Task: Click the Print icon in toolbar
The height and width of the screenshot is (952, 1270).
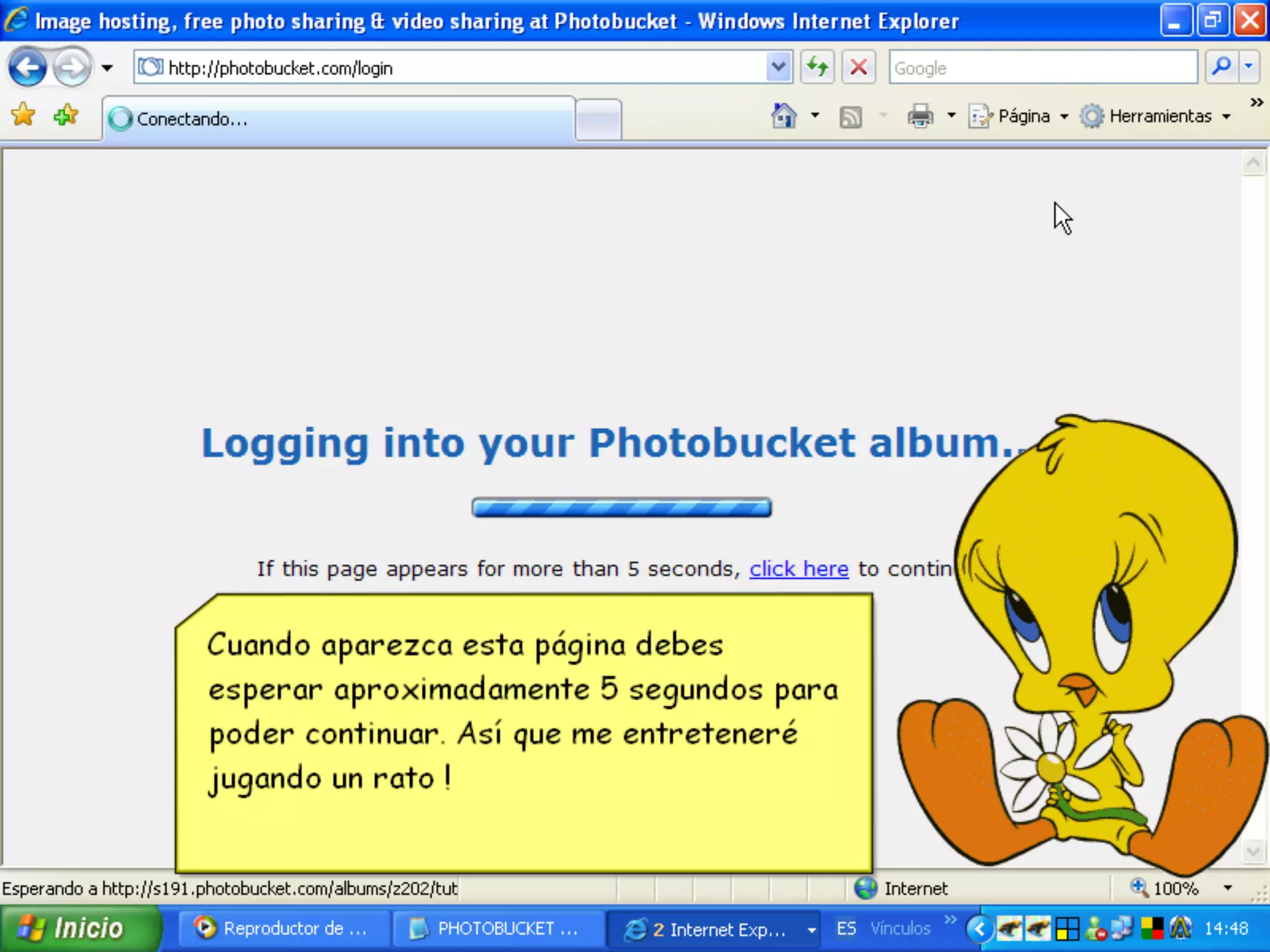Action: [920, 116]
